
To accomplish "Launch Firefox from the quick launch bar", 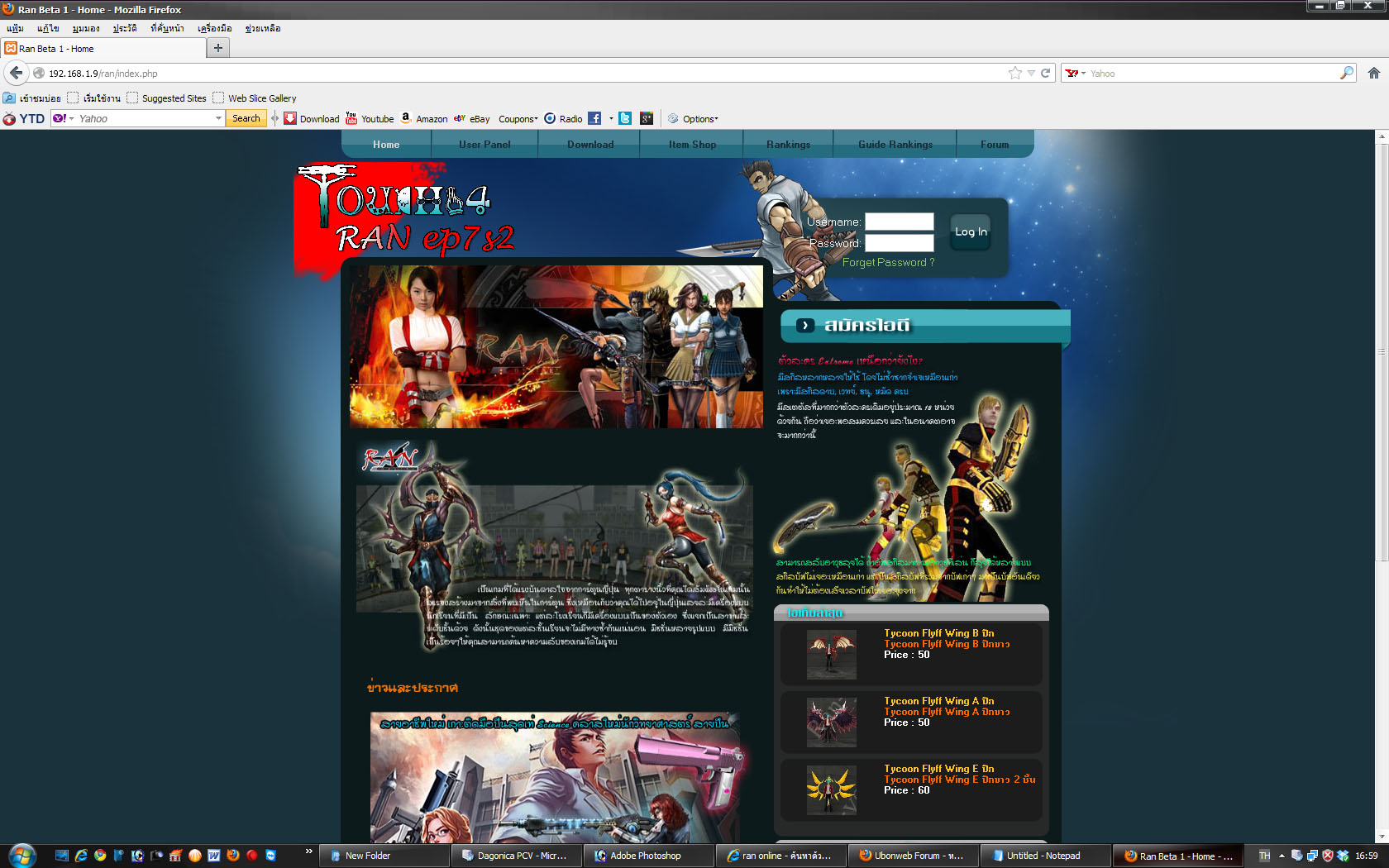I will click(233, 856).
